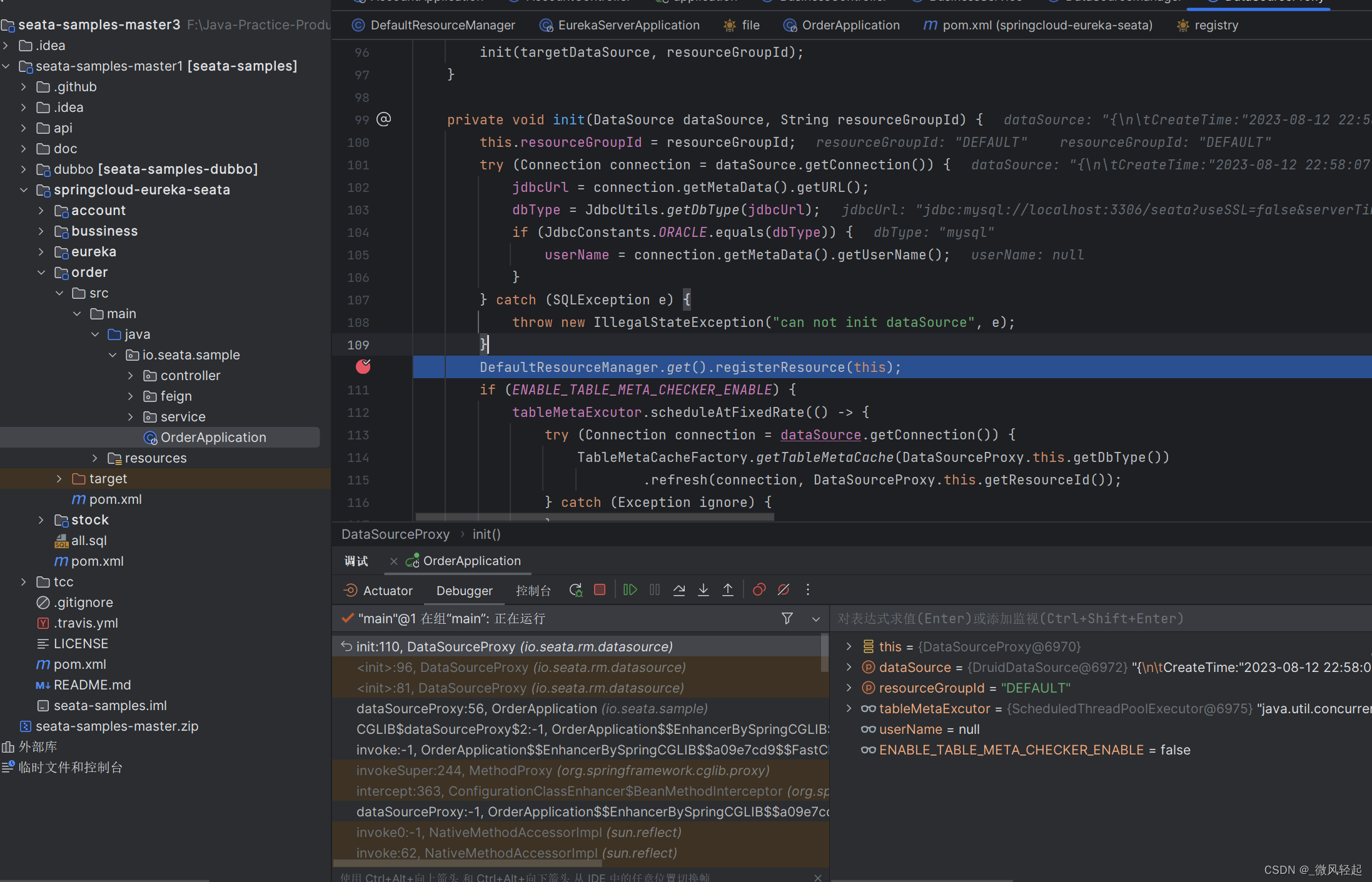This screenshot has width=1372, height=882.
Task: Expand tableMetaExcutor variable
Action: point(849,708)
